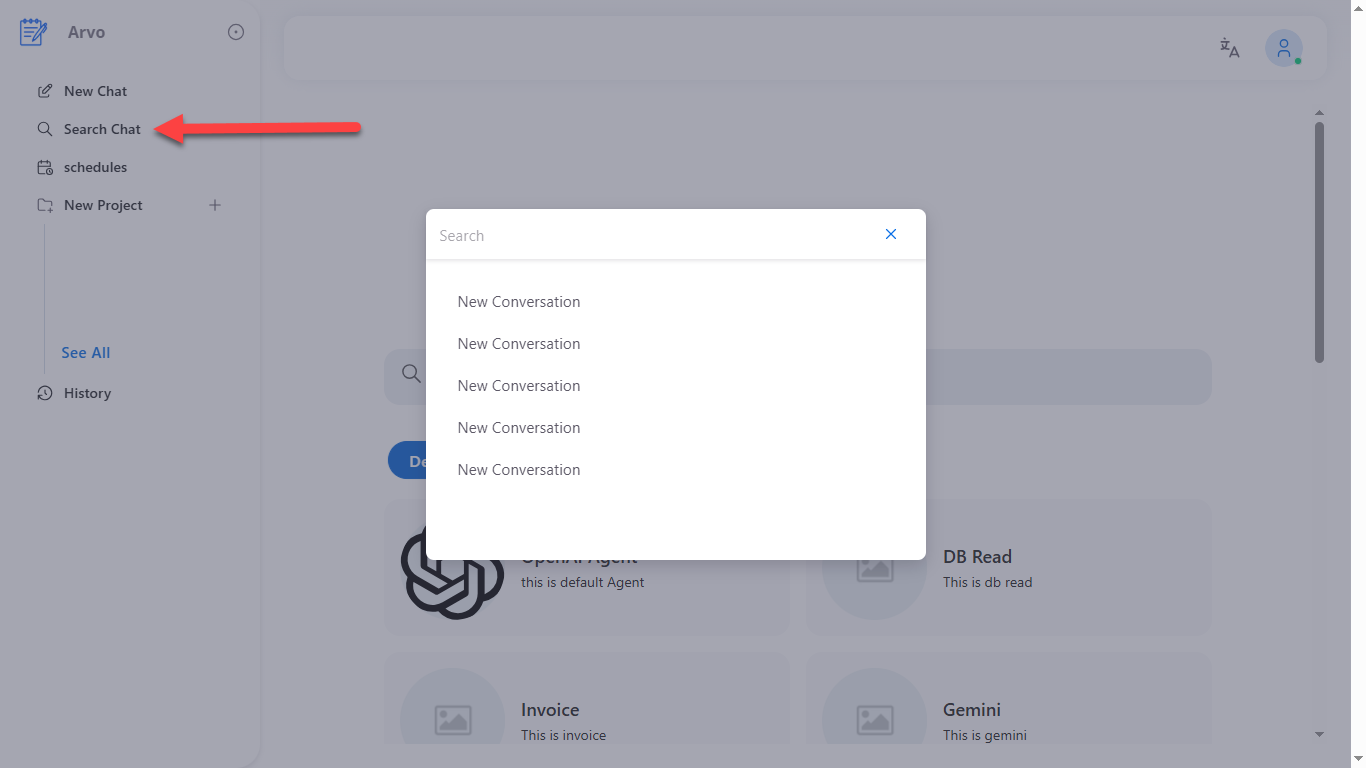Click the sidebar collapse circle icon
Image resolution: width=1366 pixels, height=768 pixels.
click(236, 31)
